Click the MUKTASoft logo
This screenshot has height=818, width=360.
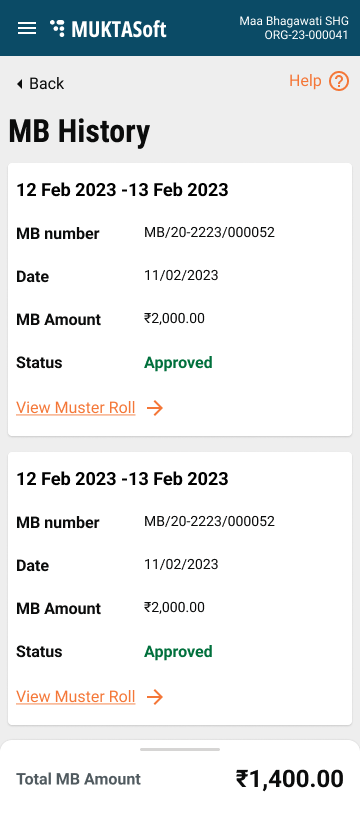point(108,29)
